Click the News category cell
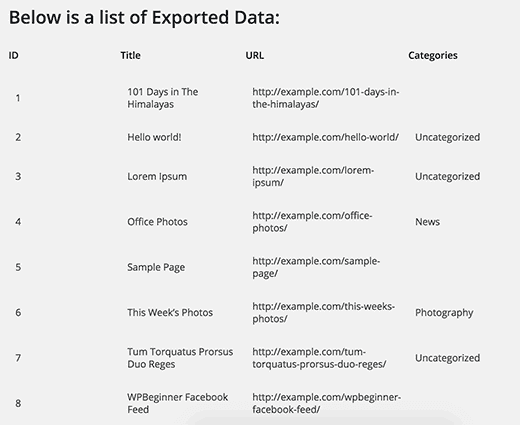520x425 pixels. (427, 222)
